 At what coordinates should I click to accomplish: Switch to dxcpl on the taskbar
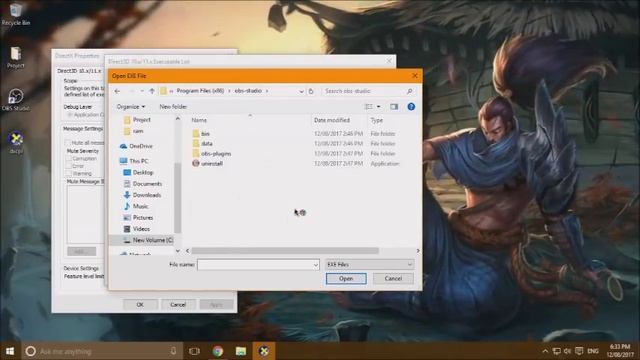click(x=264, y=351)
